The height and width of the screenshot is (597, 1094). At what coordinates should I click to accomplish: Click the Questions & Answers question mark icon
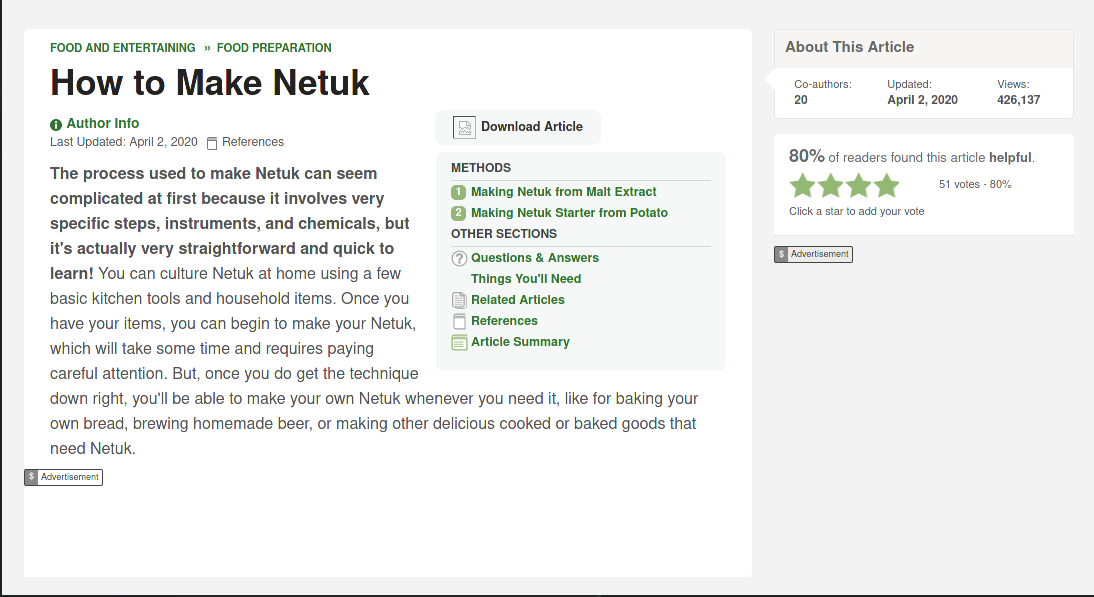459,258
